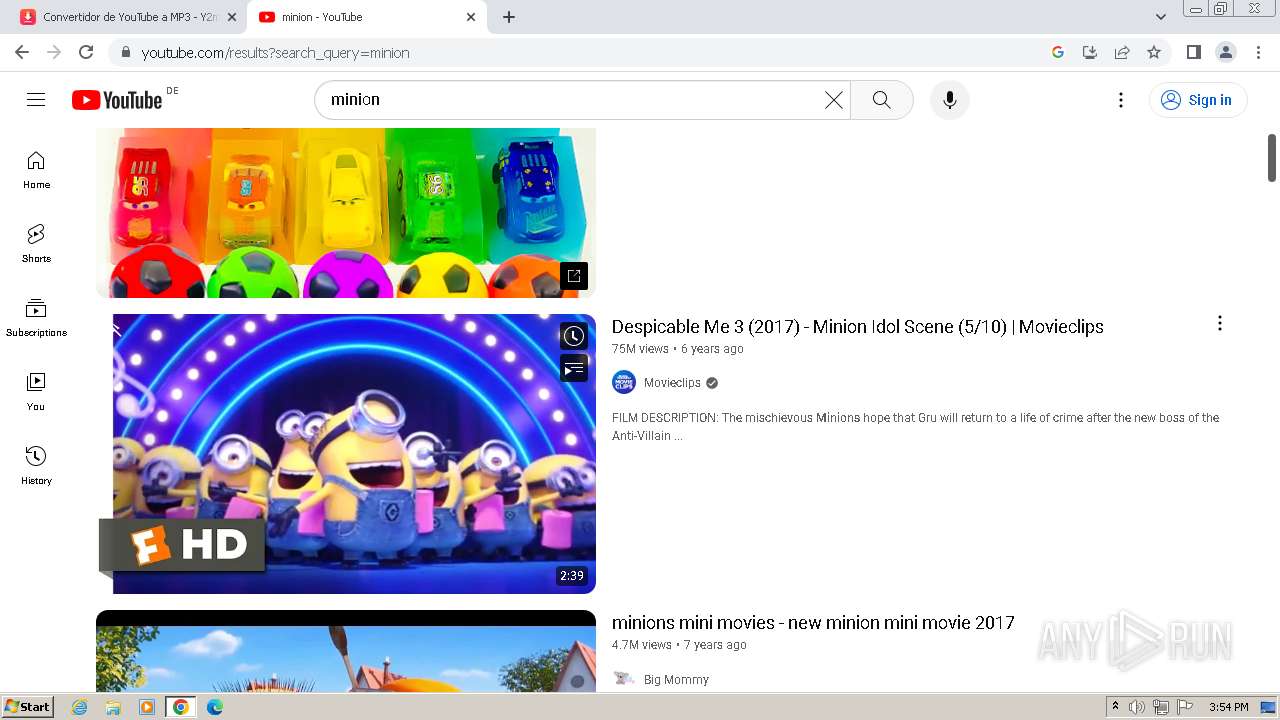Click the taskbar clock 3:54 PM

1229,707
